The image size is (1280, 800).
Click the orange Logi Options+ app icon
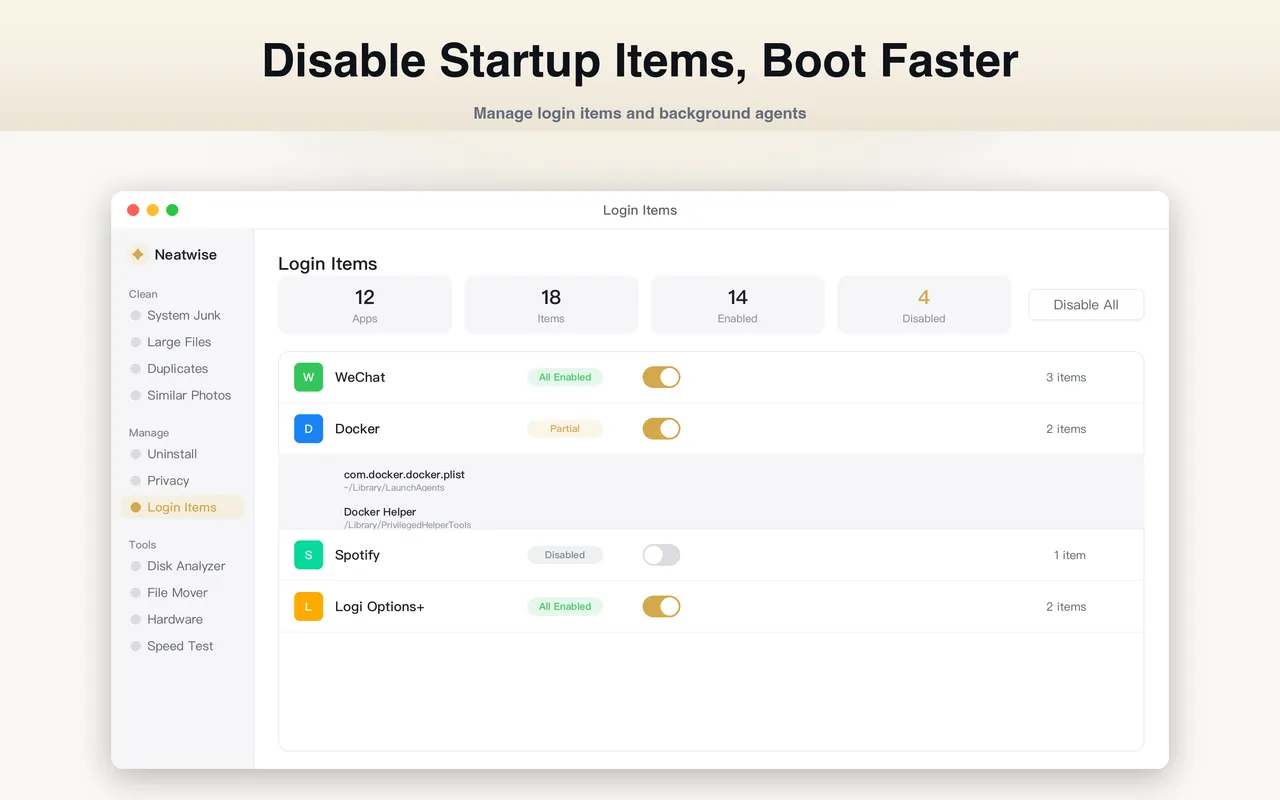point(308,607)
